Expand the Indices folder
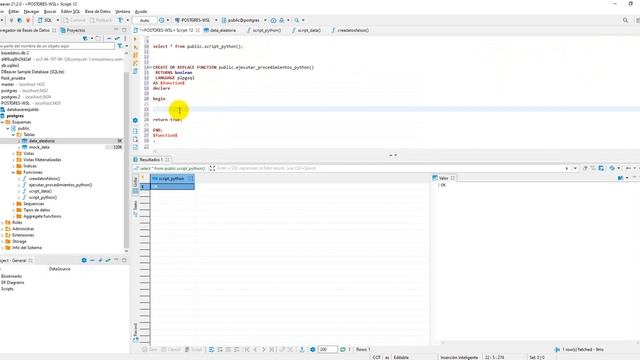 click(x=13, y=166)
